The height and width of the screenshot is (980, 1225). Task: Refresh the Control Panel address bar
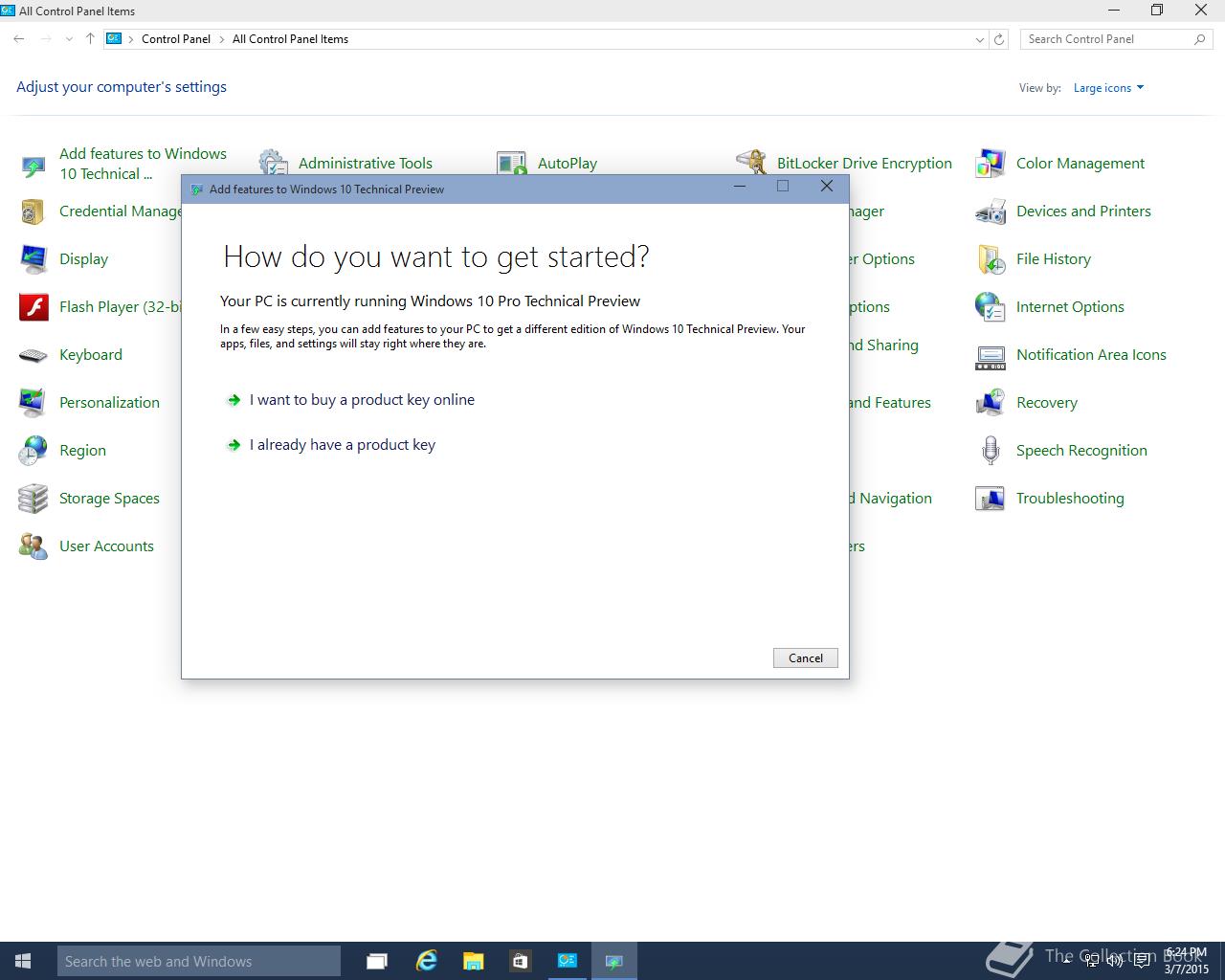coord(999,39)
